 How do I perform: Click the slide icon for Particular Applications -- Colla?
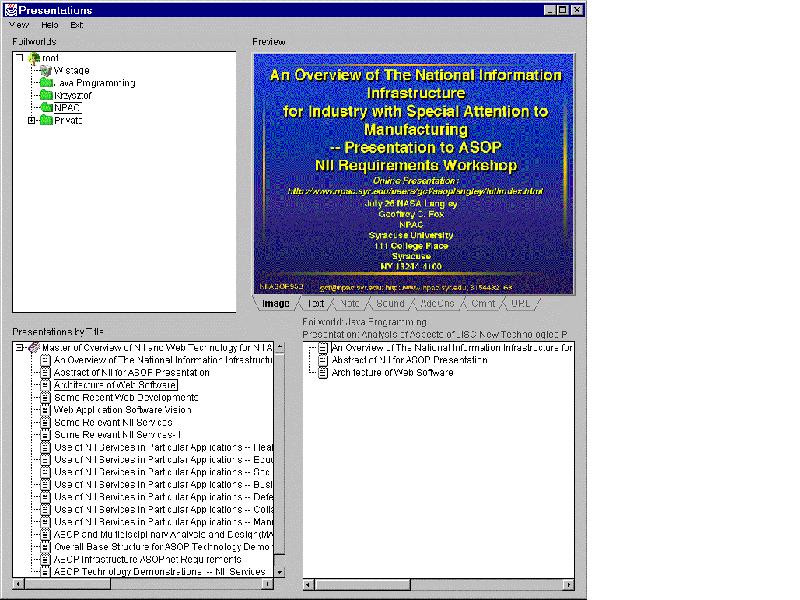45,510
